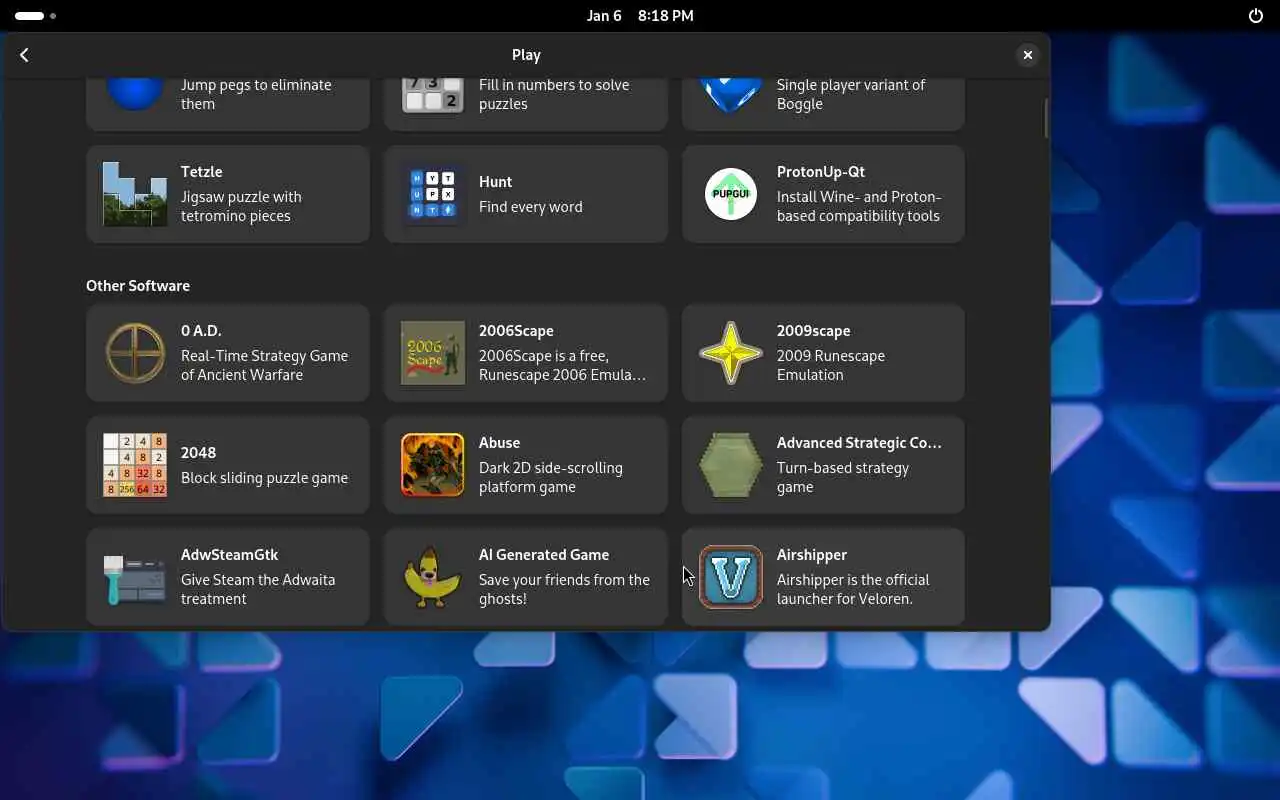Select the text "2009 Runescape Emulation"
Screen dimensions: 1280x800
(831, 365)
